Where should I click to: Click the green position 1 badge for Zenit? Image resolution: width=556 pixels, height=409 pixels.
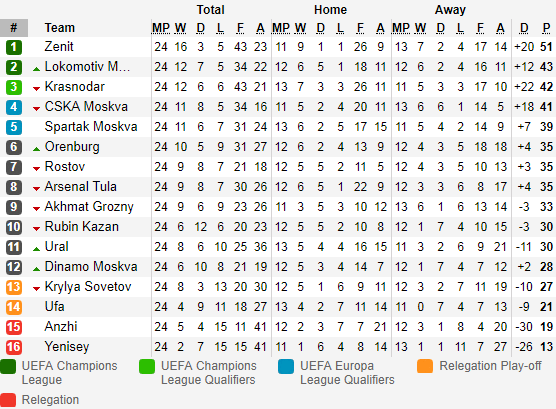coord(14,47)
